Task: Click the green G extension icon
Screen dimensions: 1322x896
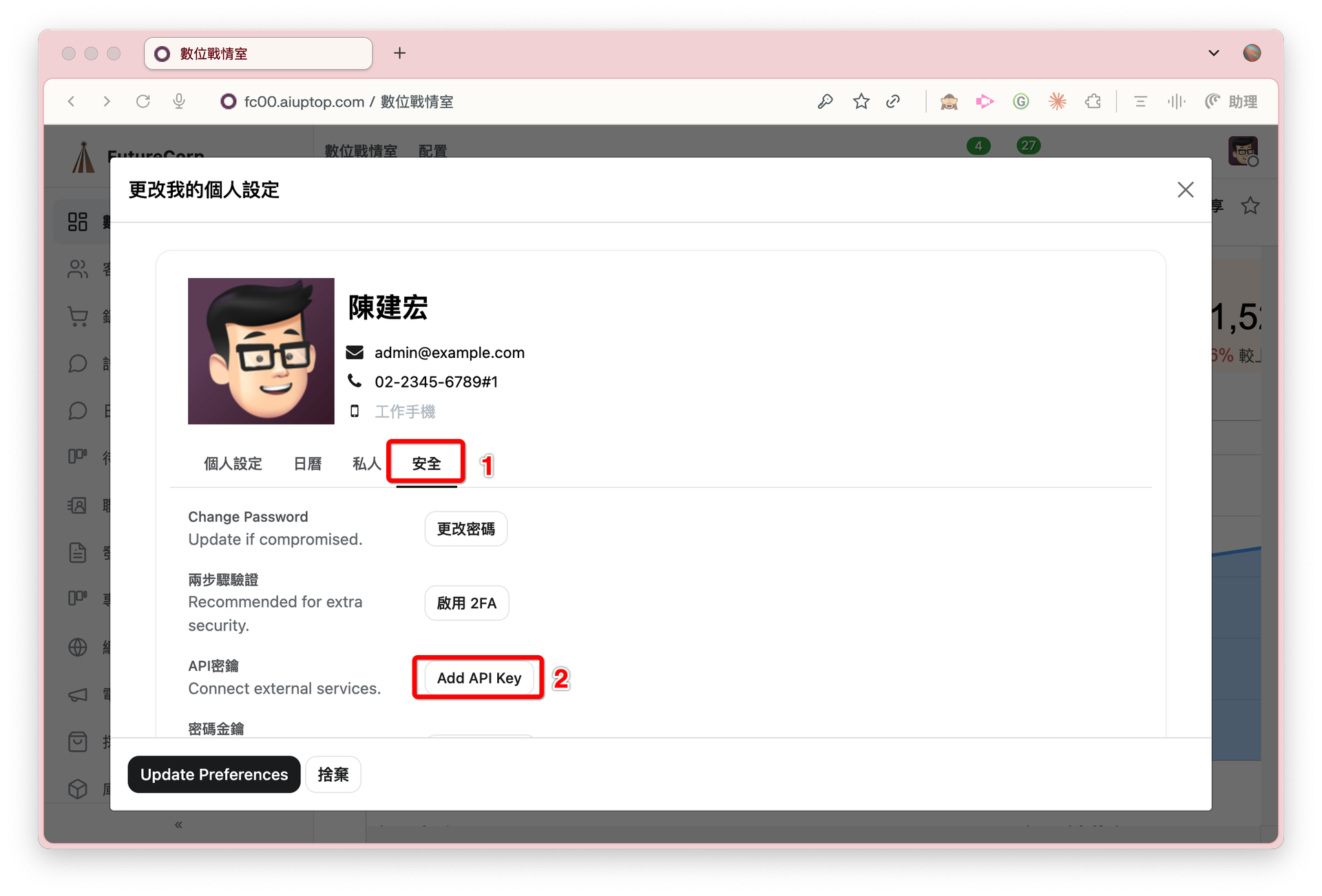Action: [x=1021, y=102]
